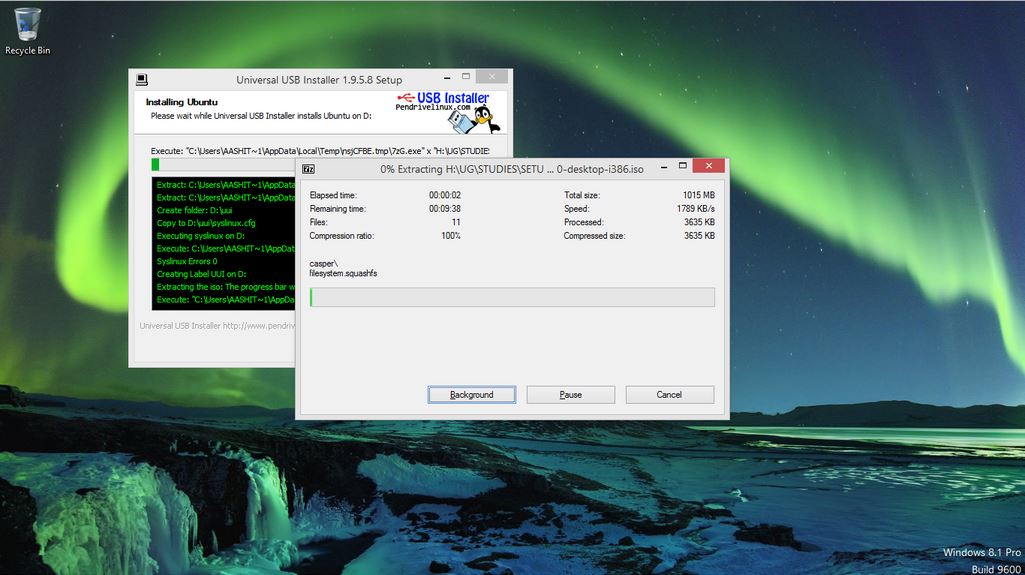Click the 'Please wait while Universal USB Installer' message
This screenshot has height=575, width=1025.
pos(261,116)
